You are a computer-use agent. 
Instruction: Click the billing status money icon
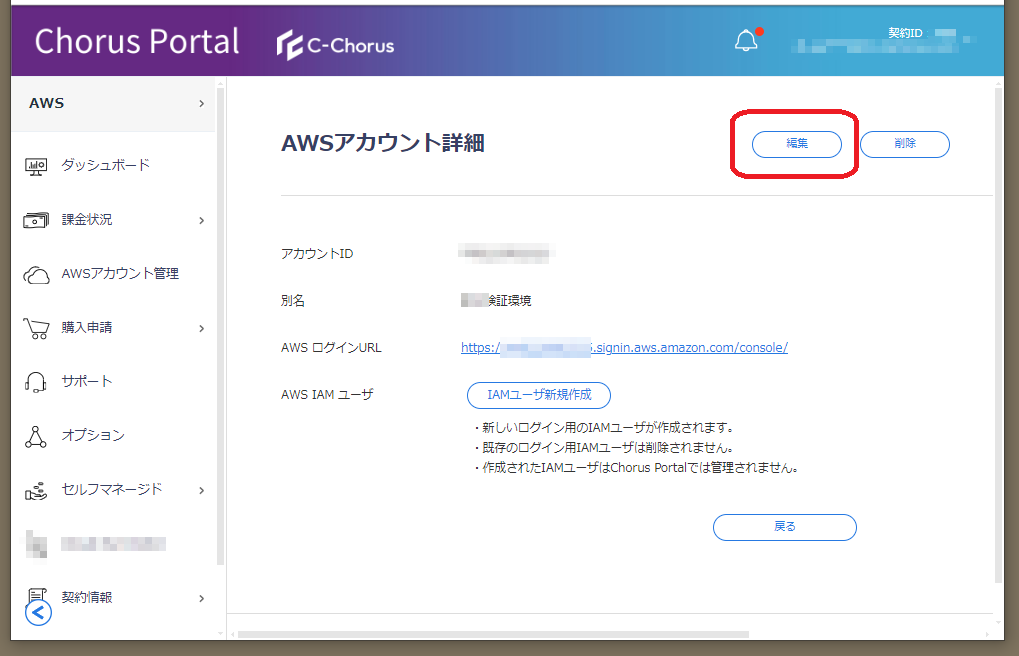pyautogui.click(x=36, y=220)
